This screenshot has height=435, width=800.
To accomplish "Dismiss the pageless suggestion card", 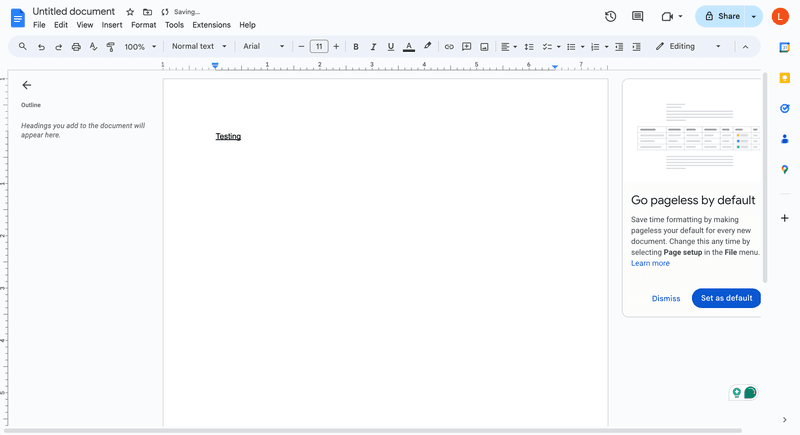I will [666, 299].
